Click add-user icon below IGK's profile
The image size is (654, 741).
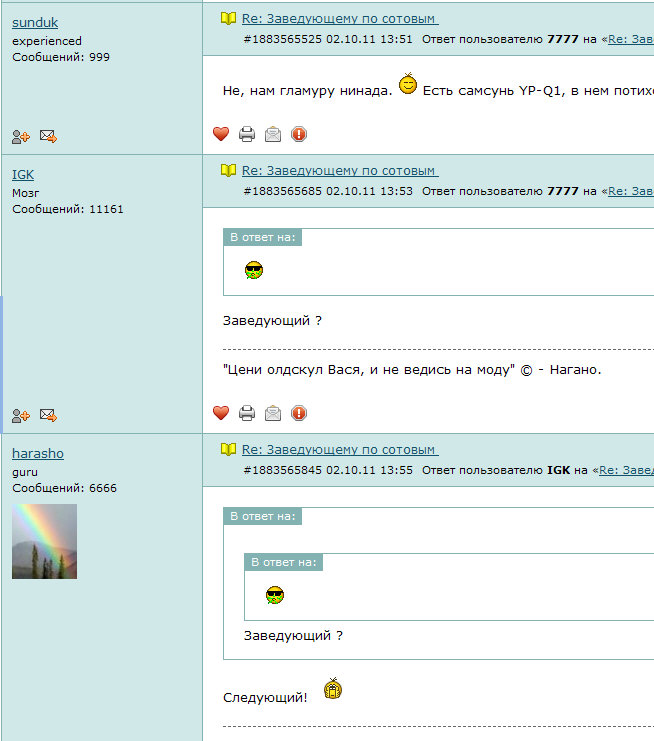21,415
